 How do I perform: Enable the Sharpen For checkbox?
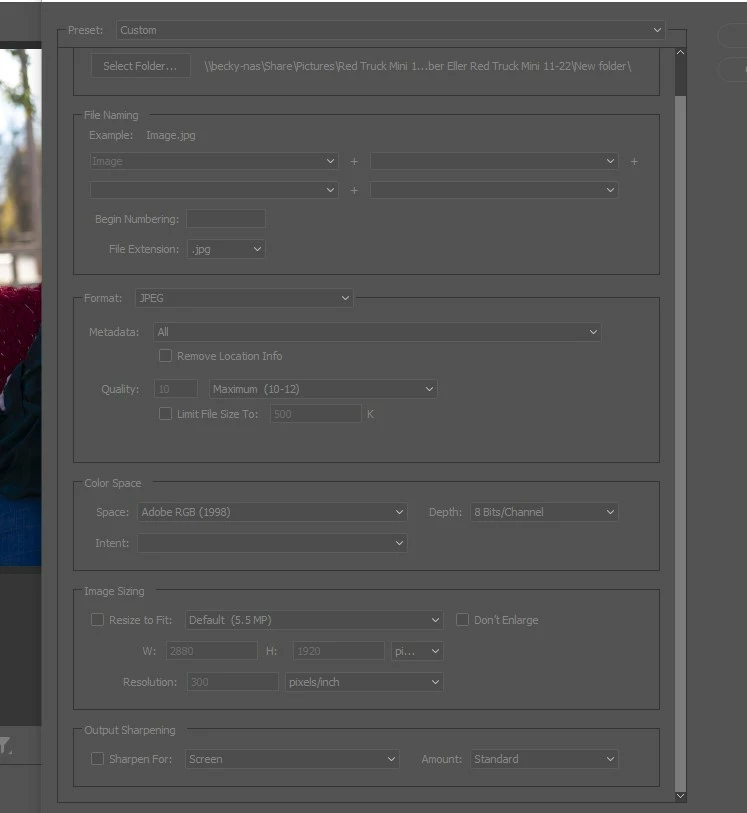tap(97, 759)
